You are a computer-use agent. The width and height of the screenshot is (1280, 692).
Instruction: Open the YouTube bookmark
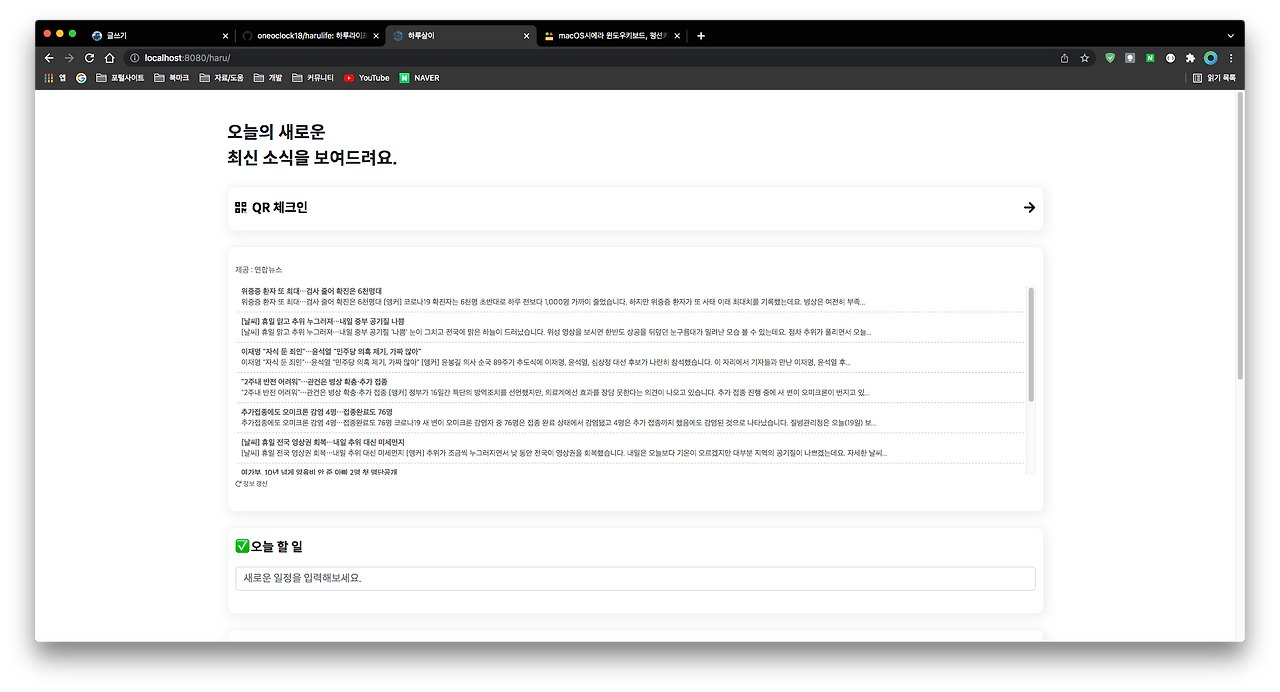(x=366, y=78)
